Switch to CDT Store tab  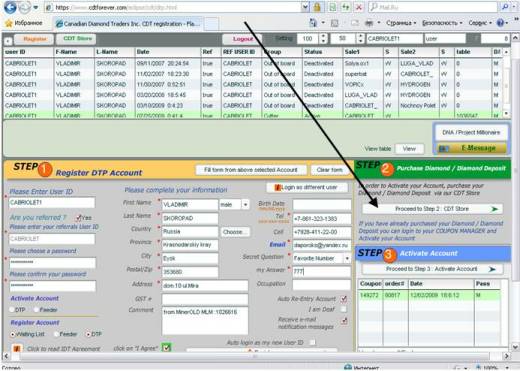point(77,39)
